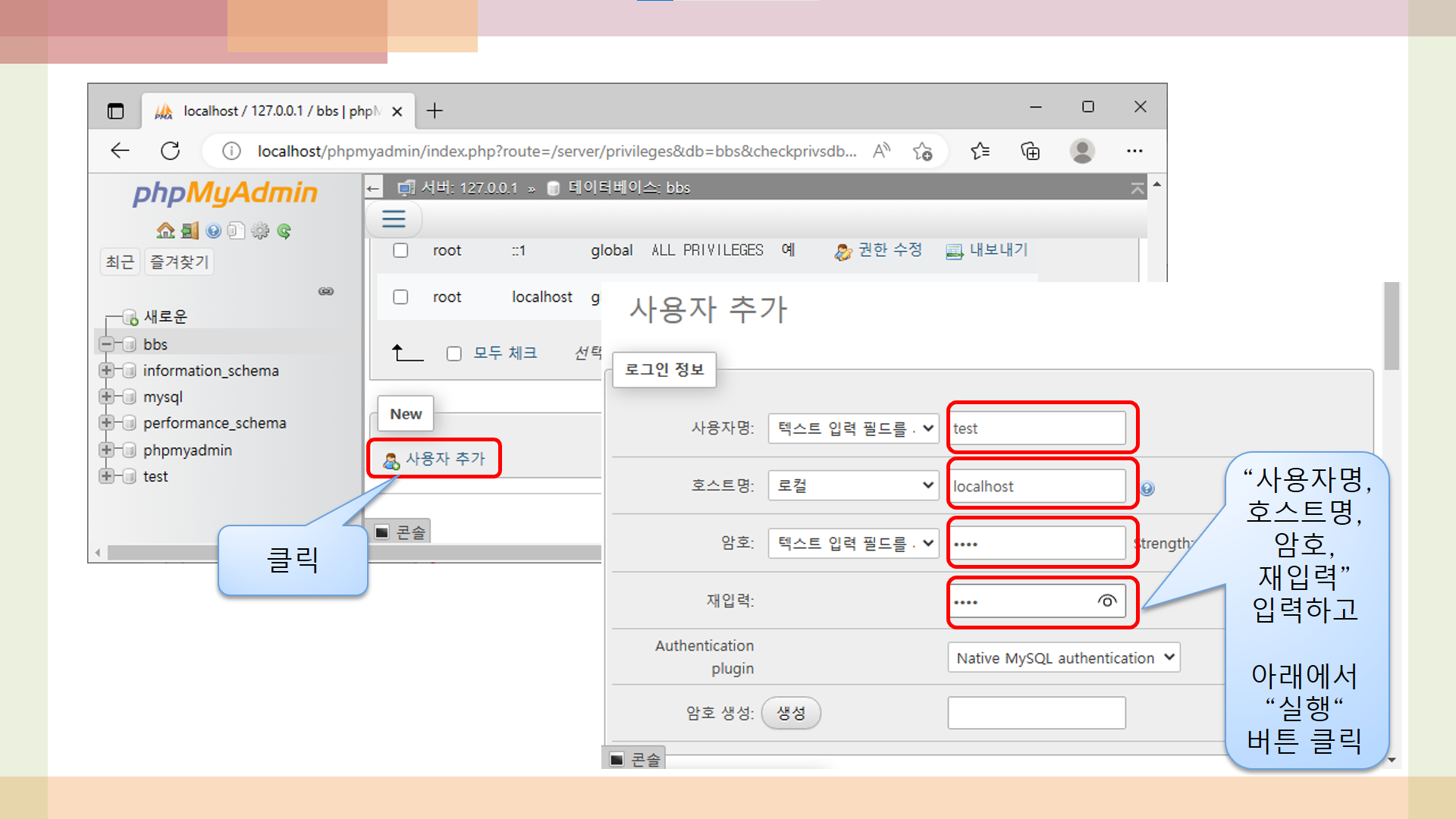Click the 생성 password generate button
Image resolution: width=1456 pixels, height=819 pixels.
790,713
